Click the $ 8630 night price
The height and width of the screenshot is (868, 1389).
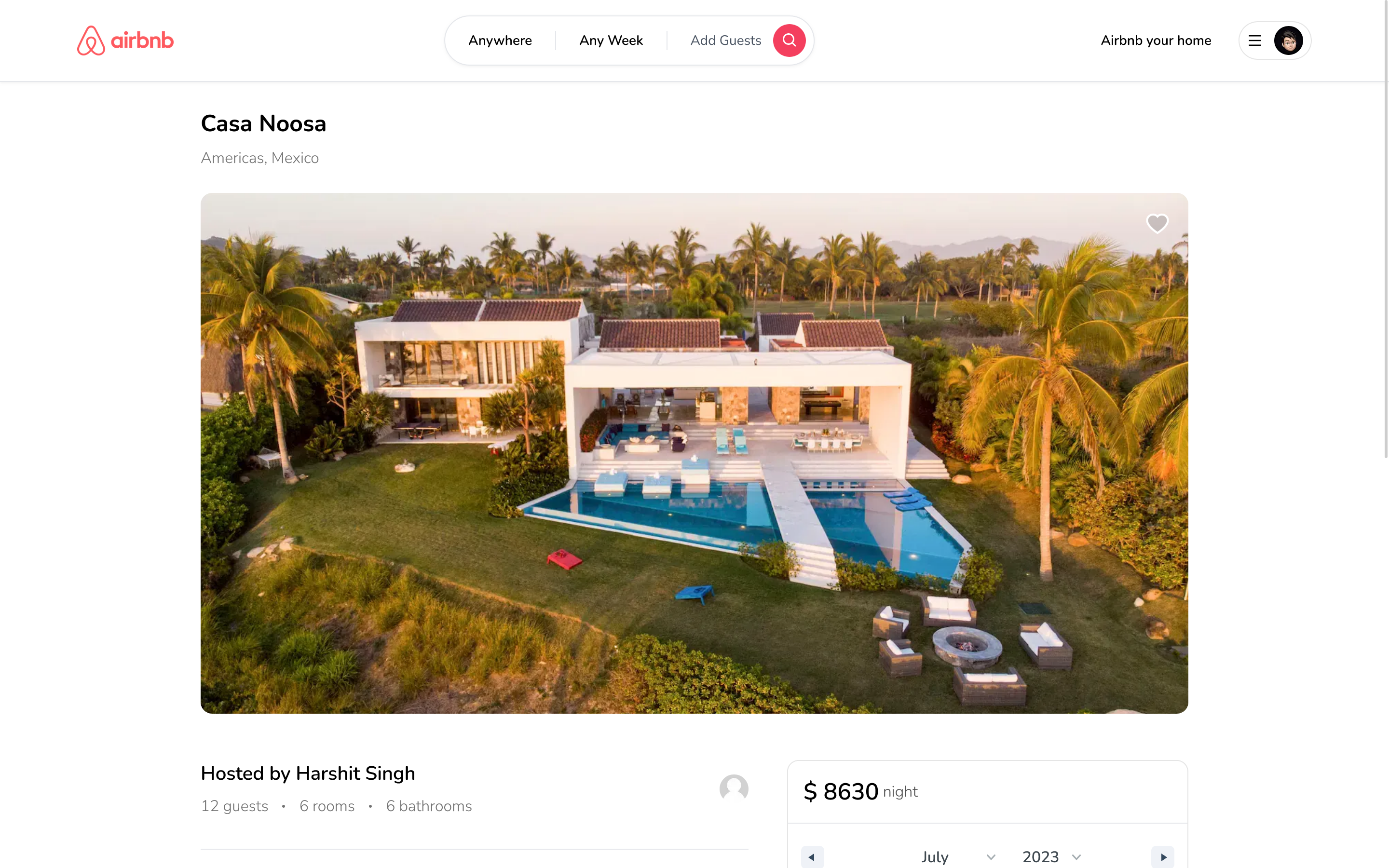(860, 792)
